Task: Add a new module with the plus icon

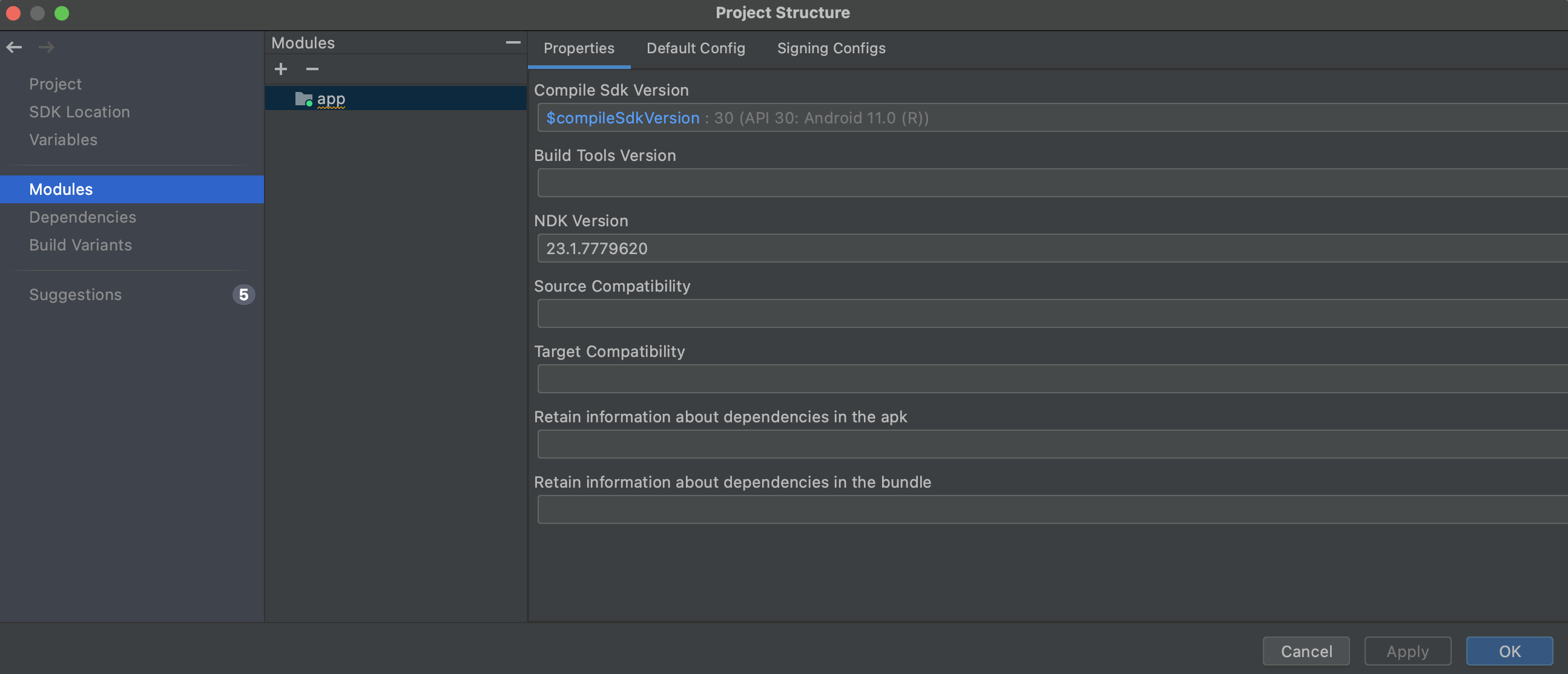Action: pyautogui.click(x=281, y=69)
